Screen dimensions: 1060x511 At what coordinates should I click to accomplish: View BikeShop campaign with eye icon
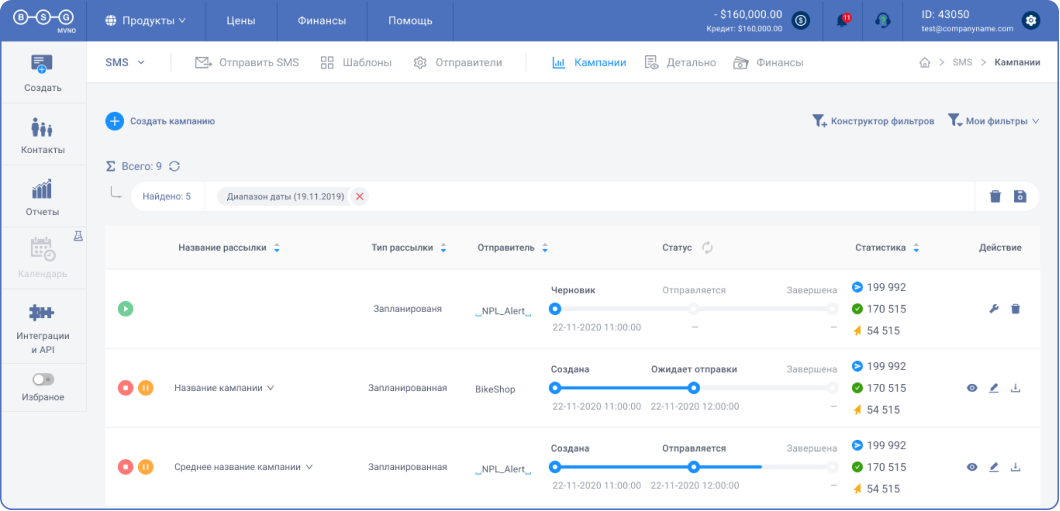tap(972, 388)
